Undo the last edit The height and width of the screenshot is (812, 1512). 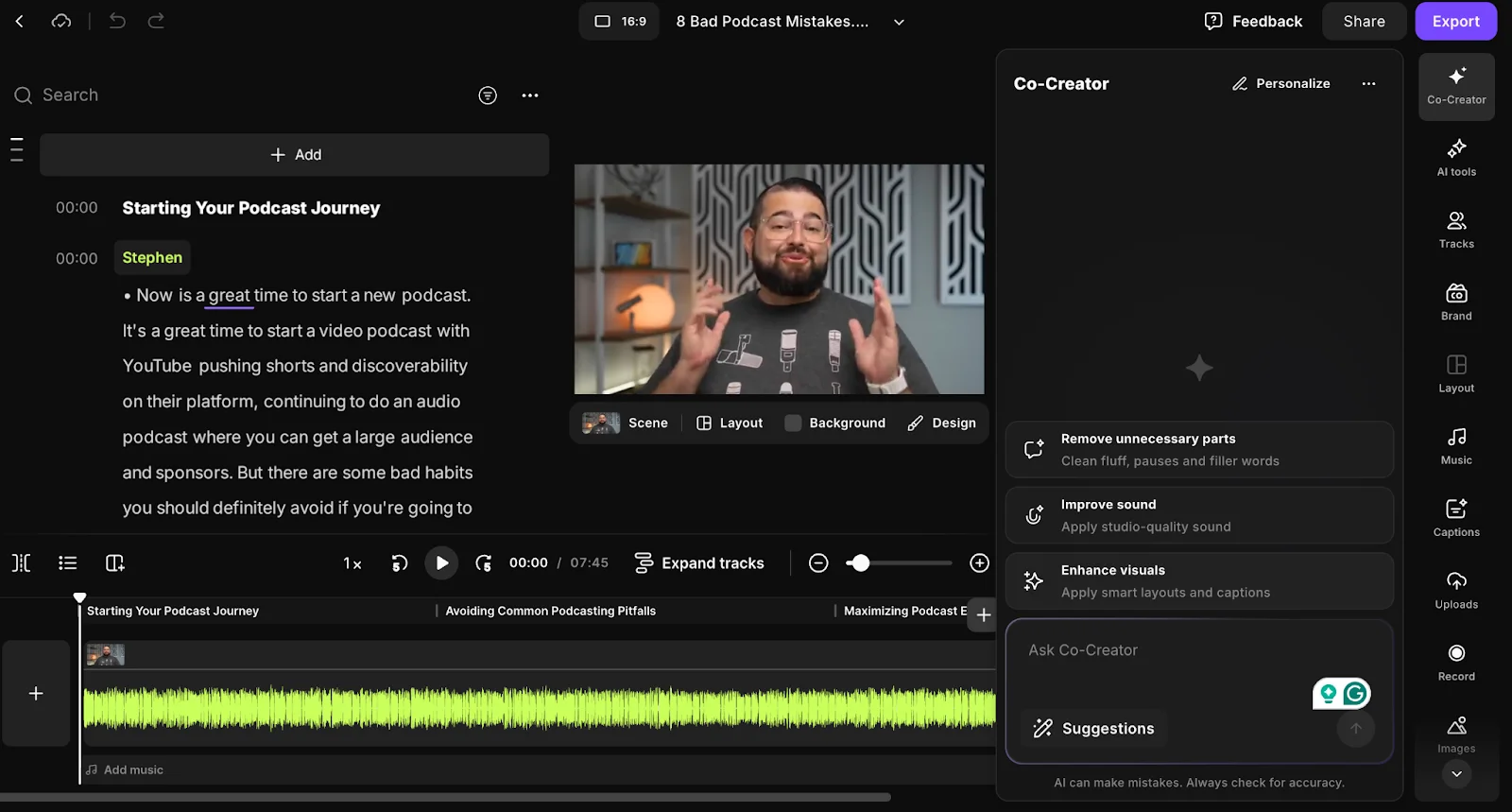coord(117,21)
